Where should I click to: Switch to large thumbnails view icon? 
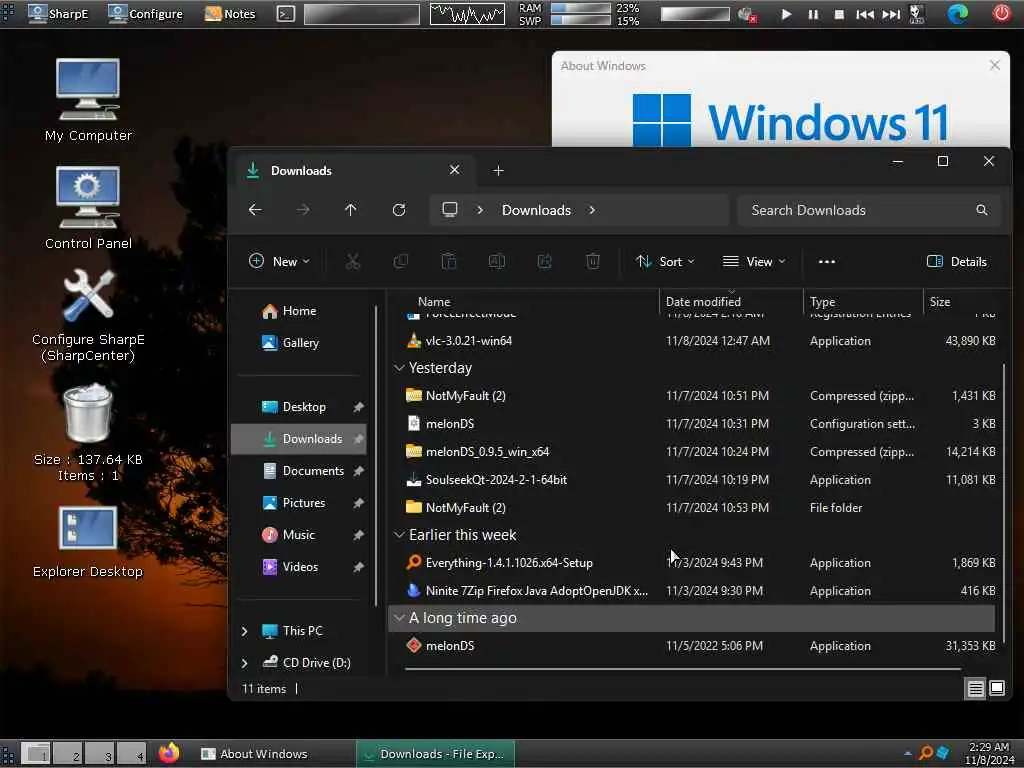[997, 688]
